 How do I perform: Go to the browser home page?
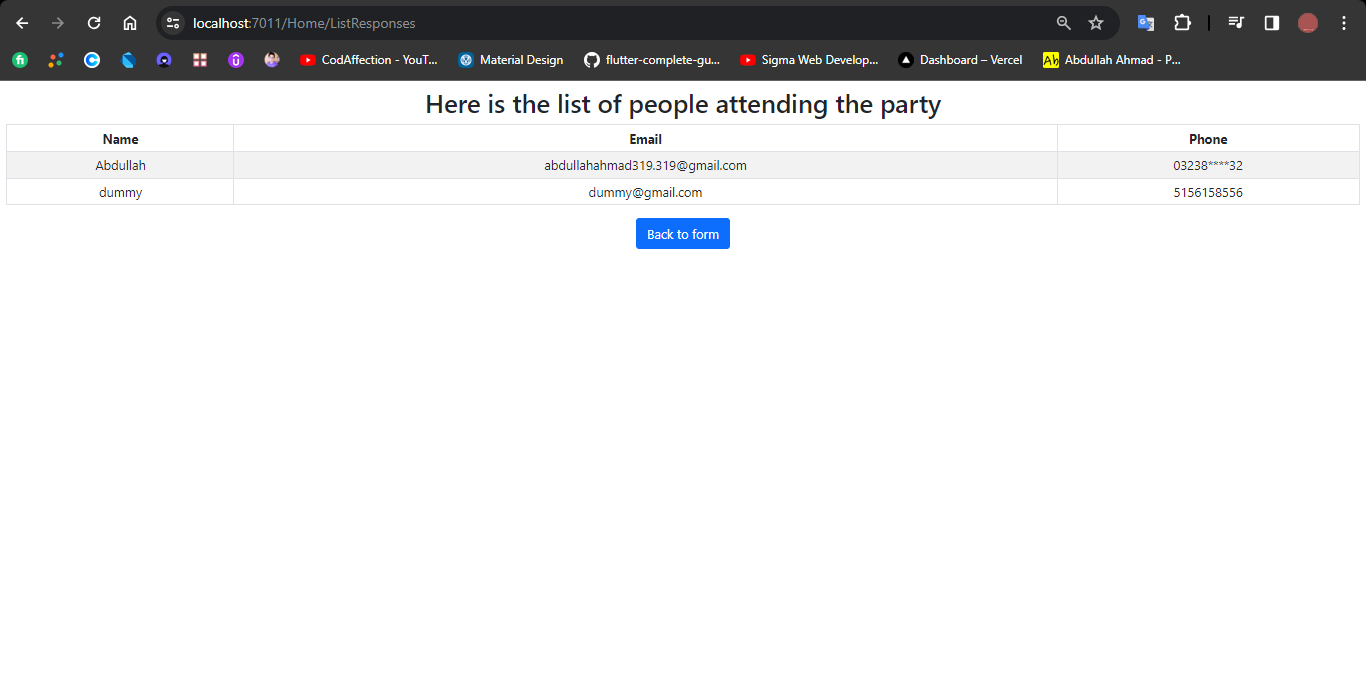(130, 23)
